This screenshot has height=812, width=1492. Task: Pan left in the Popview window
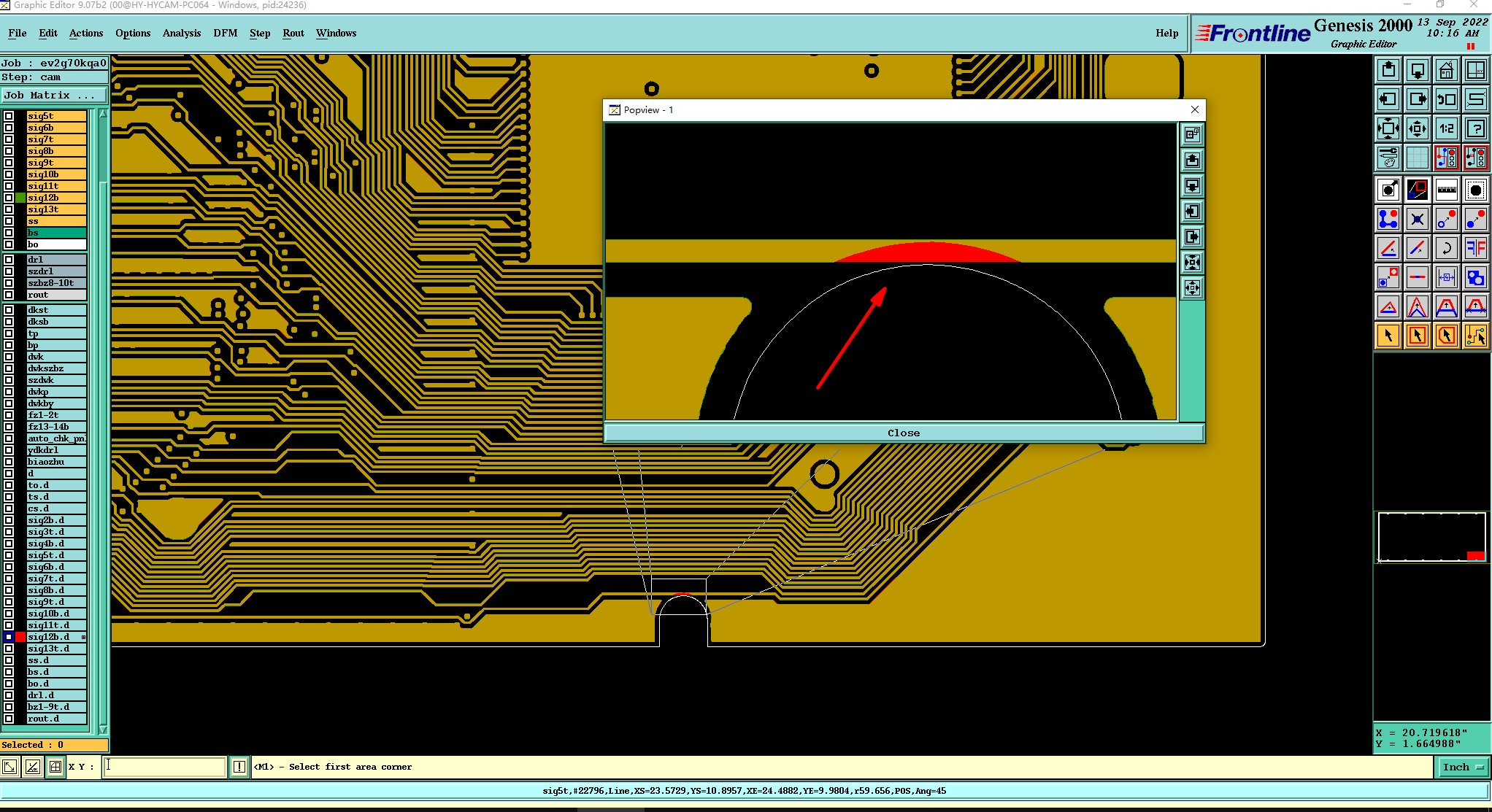coord(1192,212)
